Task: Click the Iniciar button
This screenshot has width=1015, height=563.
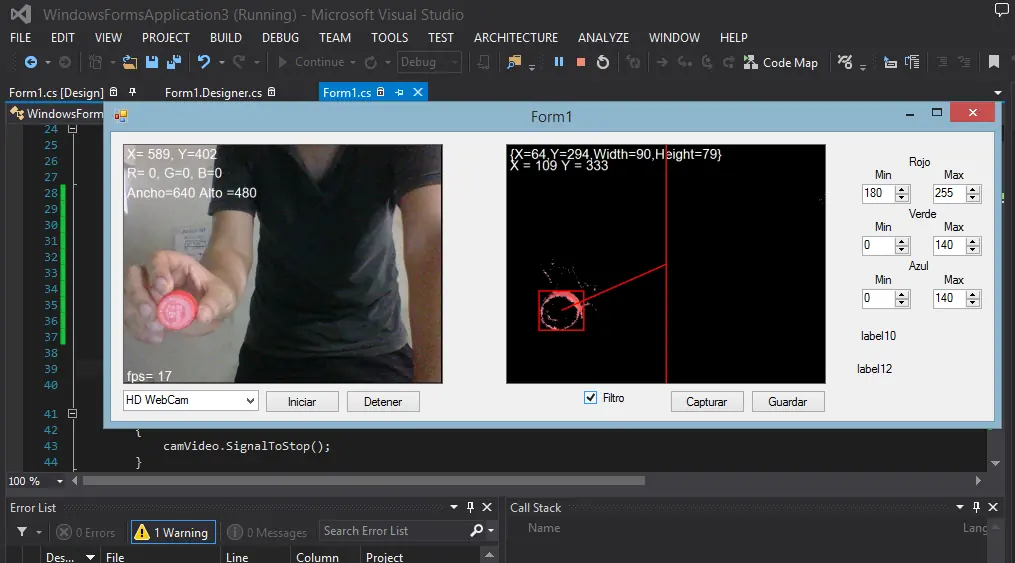Action: point(302,402)
